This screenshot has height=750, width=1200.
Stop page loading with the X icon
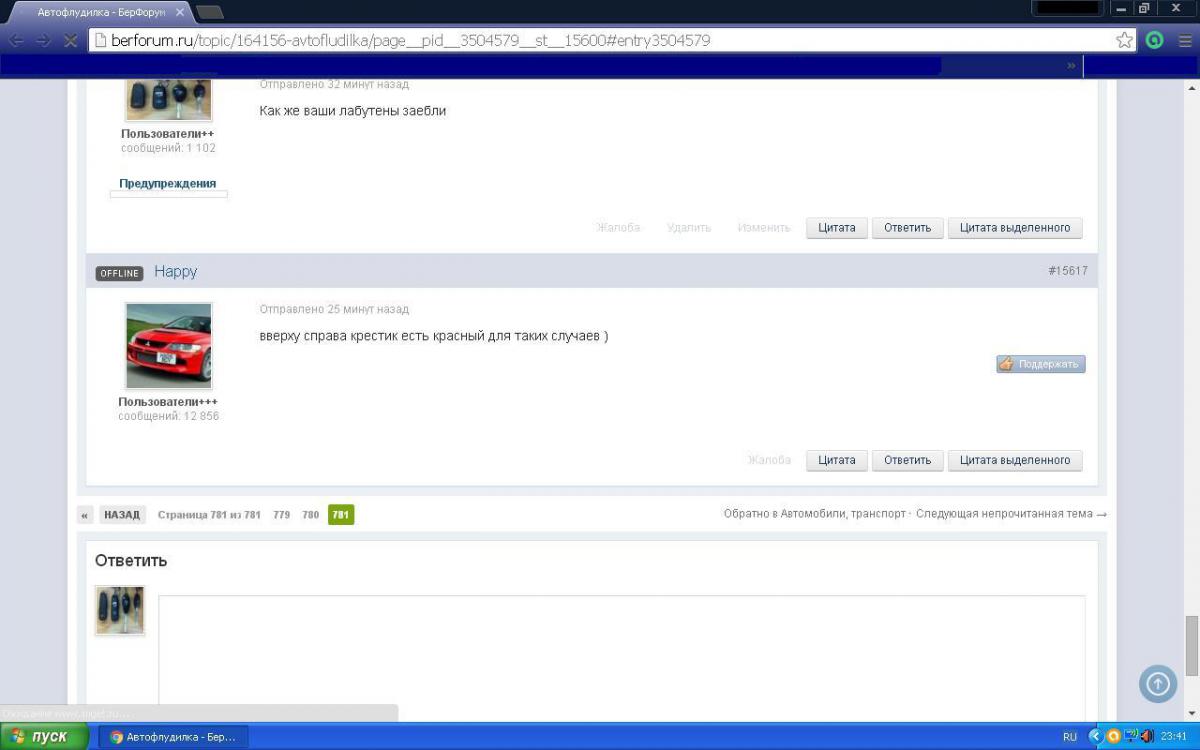pyautogui.click(x=70, y=41)
